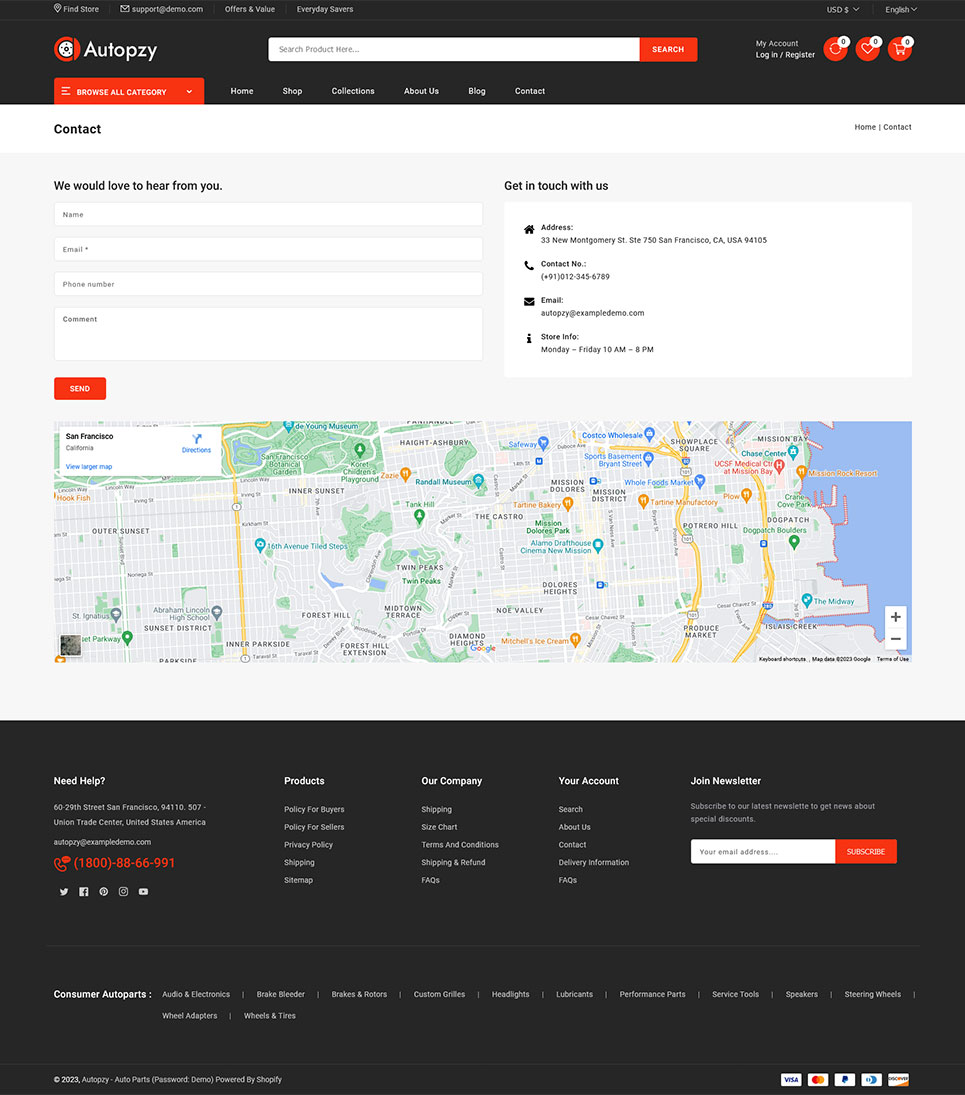Click the map Directions icon
Screen dimensions: 965x1095
(x=197, y=440)
